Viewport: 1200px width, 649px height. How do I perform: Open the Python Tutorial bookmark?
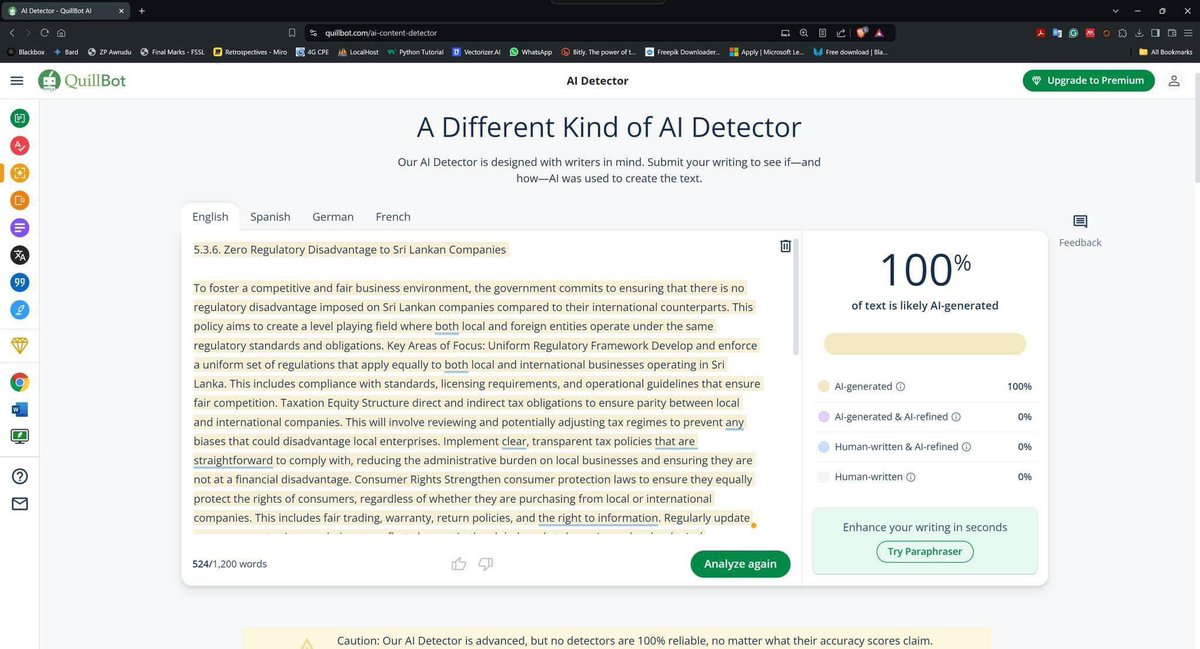[415, 51]
